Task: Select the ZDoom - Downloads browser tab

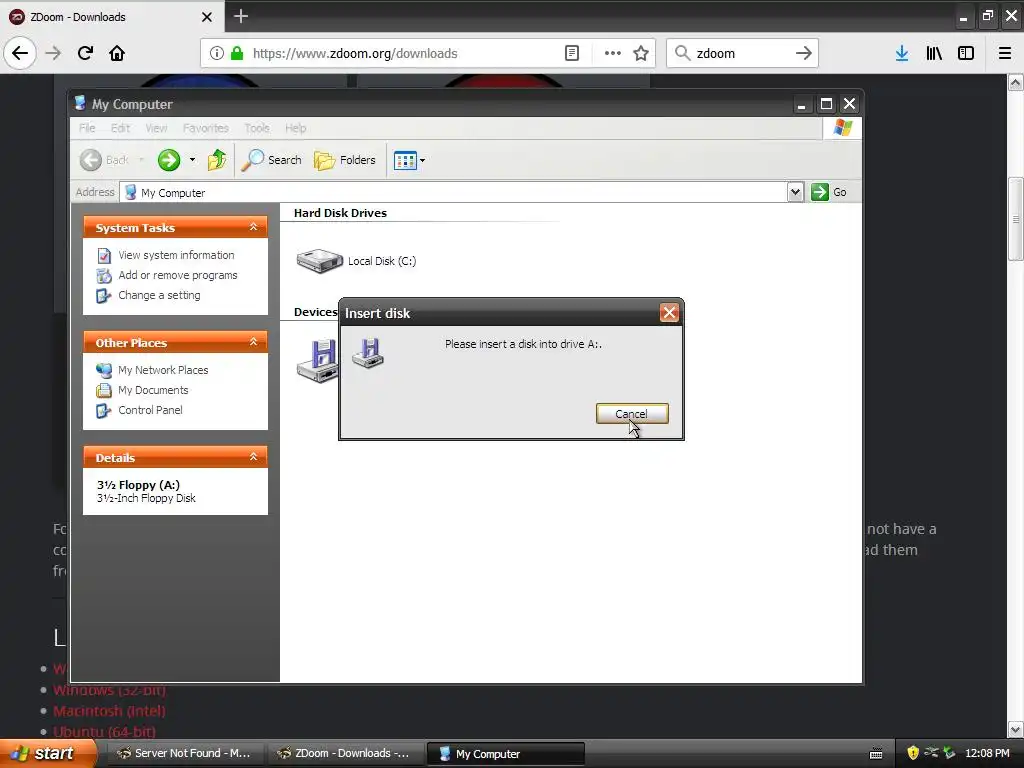Action: tap(112, 17)
